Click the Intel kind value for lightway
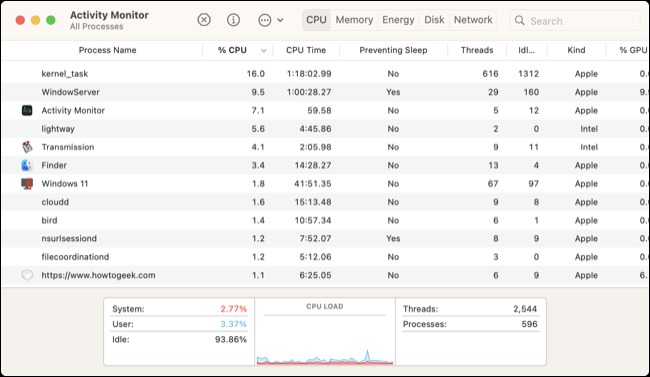 coord(589,129)
